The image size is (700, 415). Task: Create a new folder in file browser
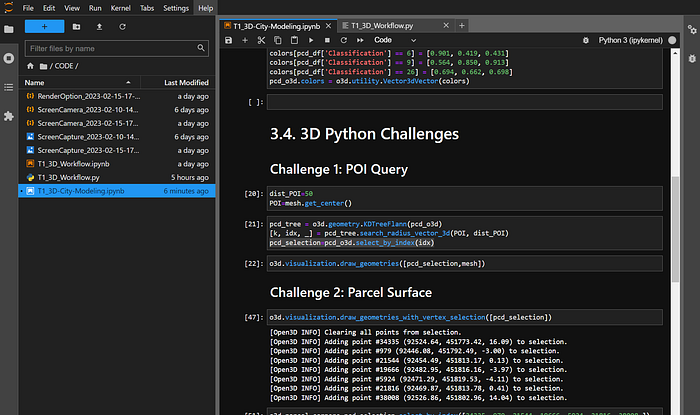78,27
